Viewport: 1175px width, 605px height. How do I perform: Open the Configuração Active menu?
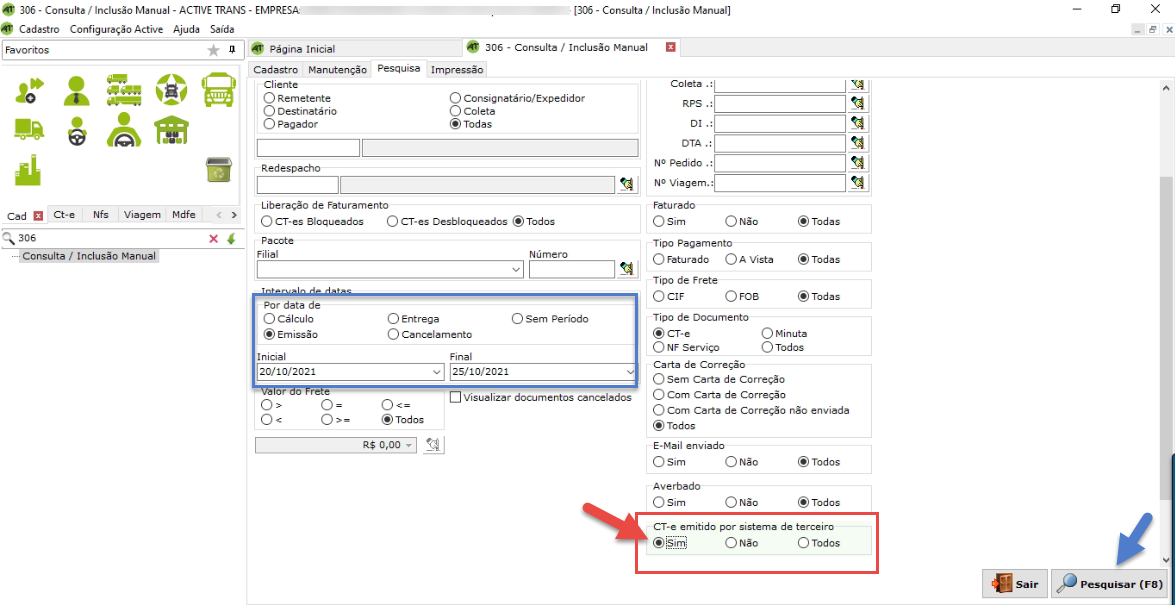116,29
